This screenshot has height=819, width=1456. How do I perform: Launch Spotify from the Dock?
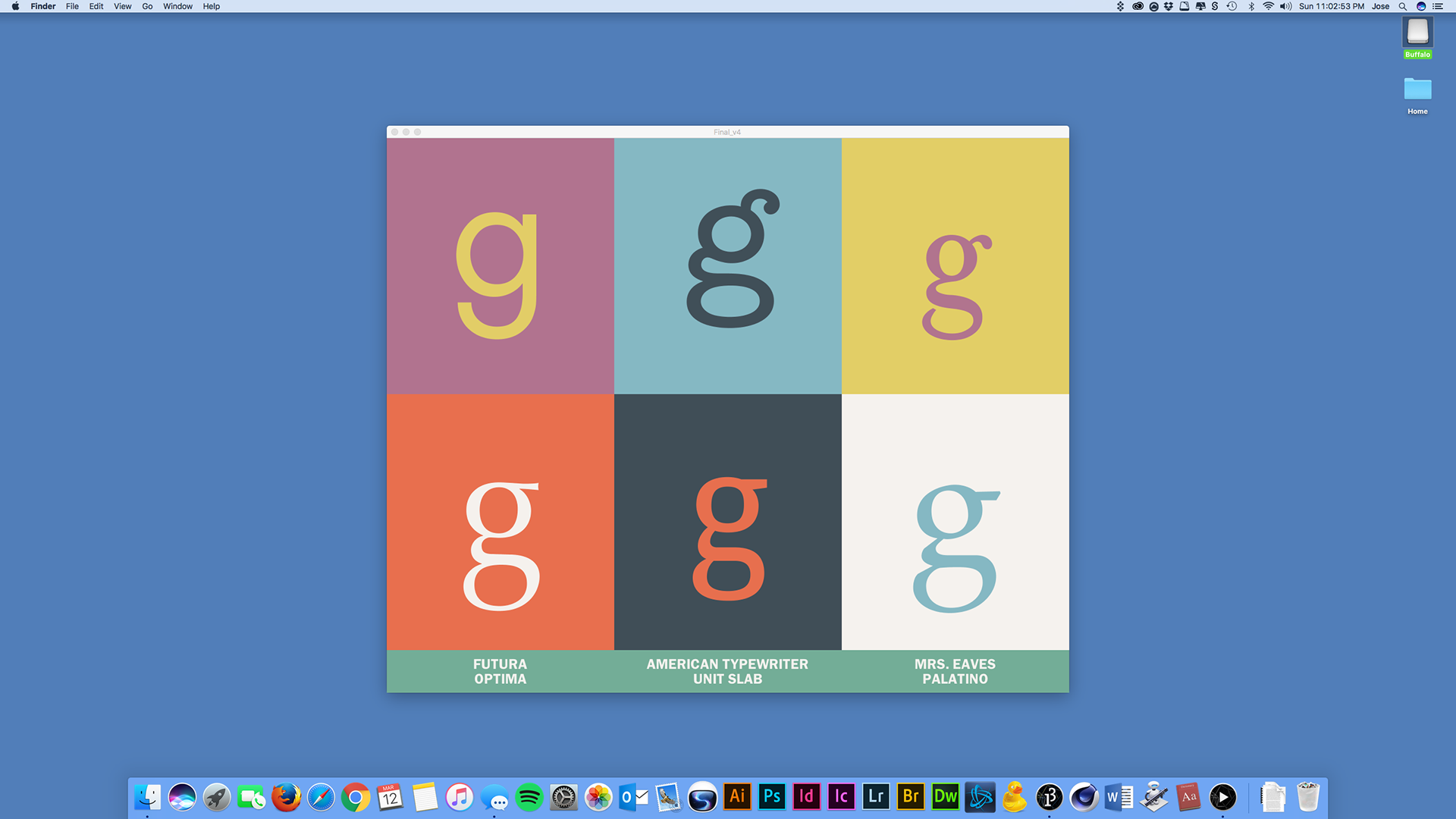point(529,797)
